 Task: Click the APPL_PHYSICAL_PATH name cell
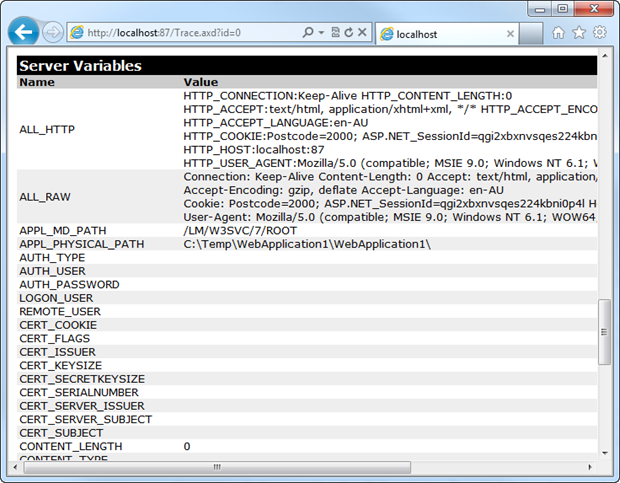(x=82, y=244)
